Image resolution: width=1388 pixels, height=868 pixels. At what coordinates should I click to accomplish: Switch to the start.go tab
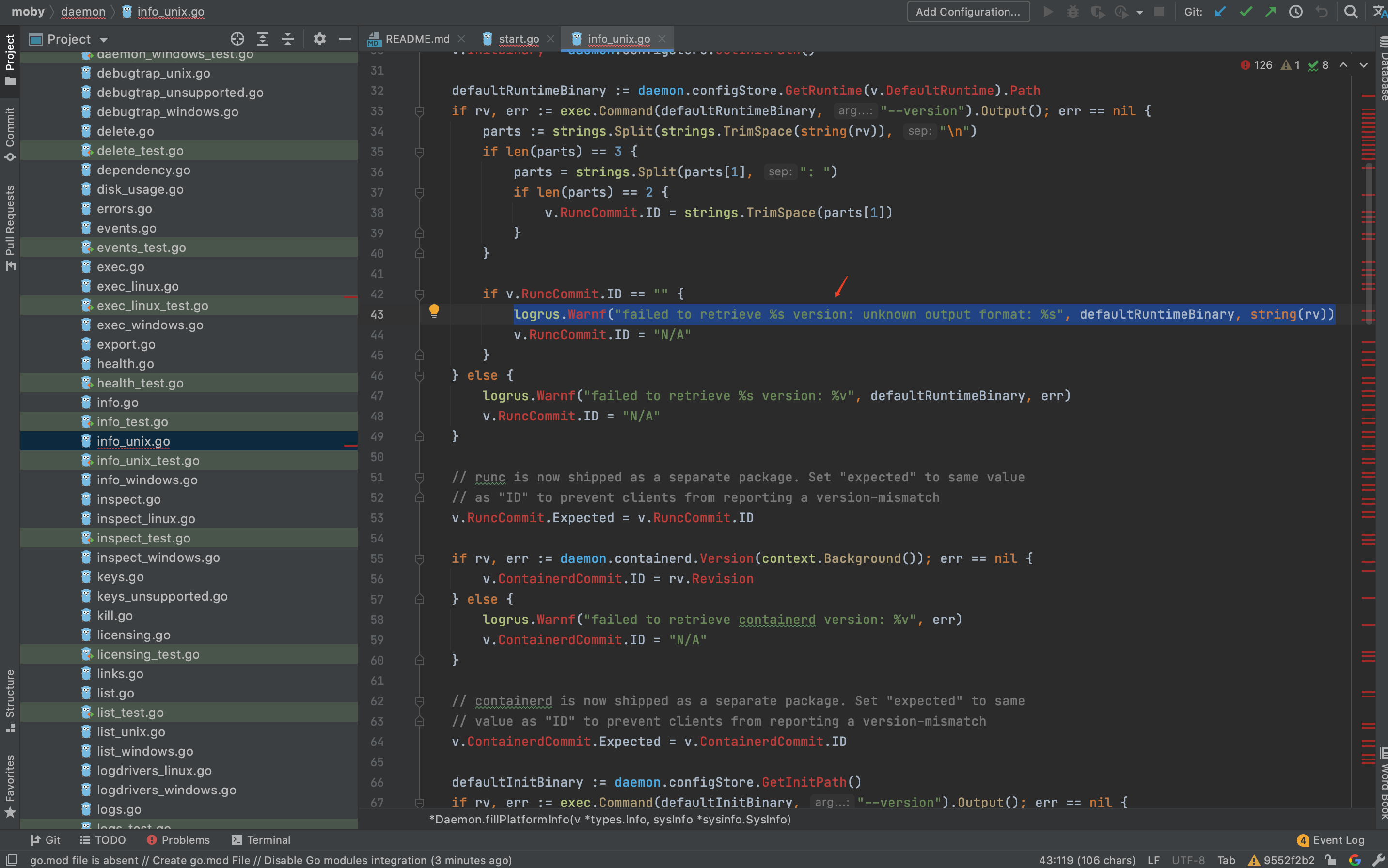click(x=518, y=39)
